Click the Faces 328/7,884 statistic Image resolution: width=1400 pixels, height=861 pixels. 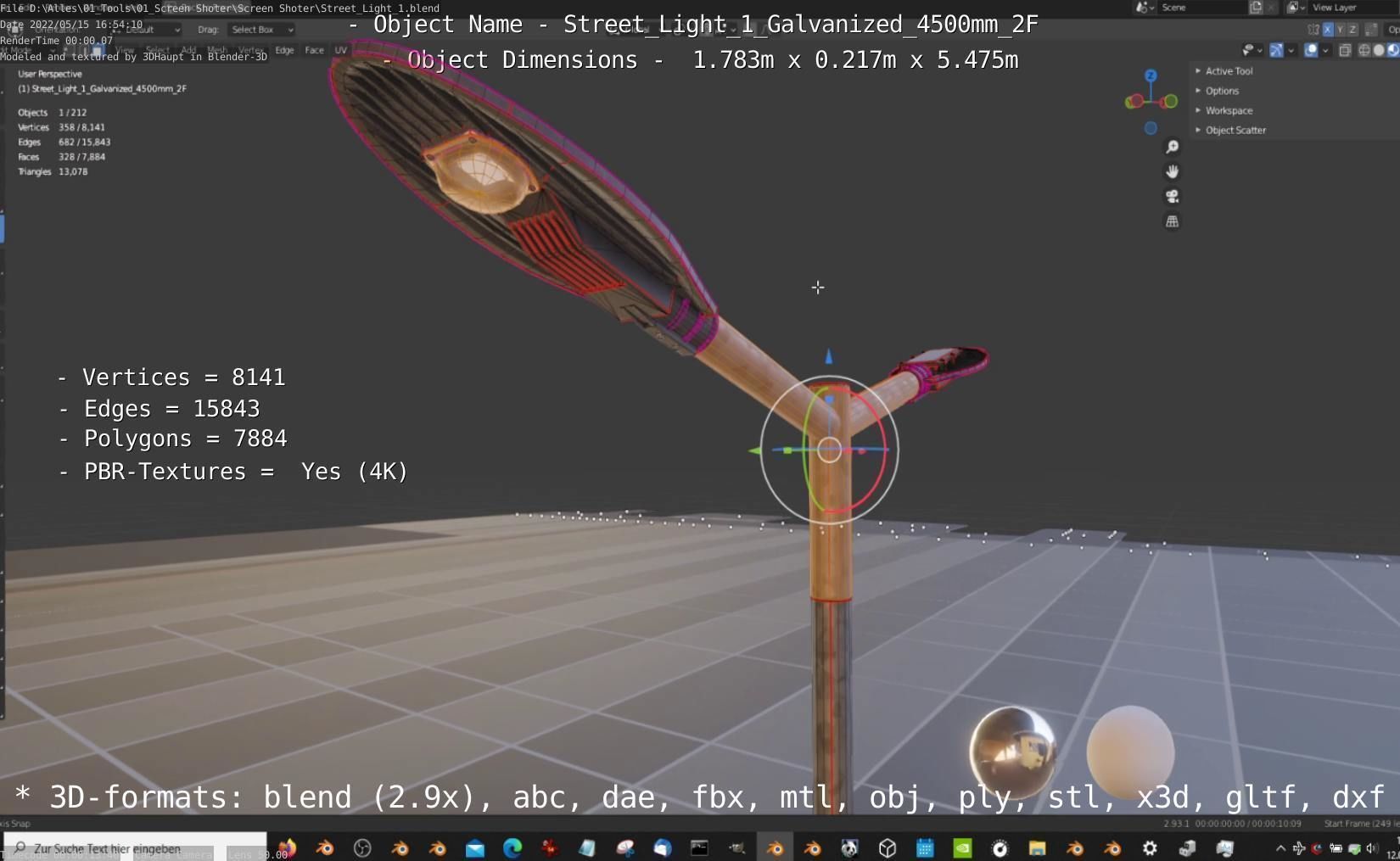click(x=61, y=157)
